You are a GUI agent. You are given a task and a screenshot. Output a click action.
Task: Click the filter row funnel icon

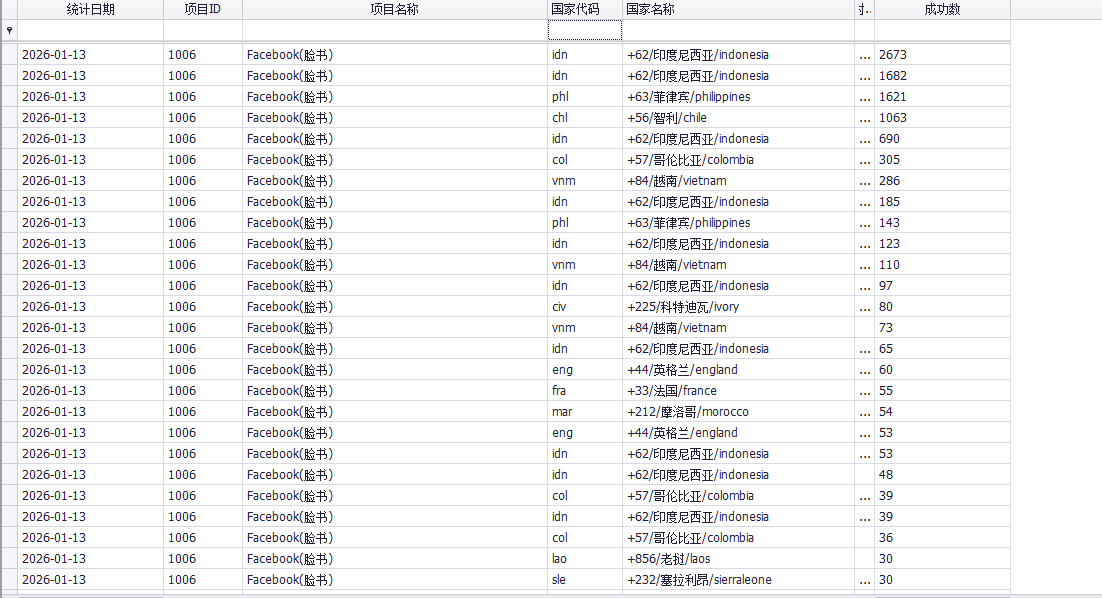coord(9,30)
